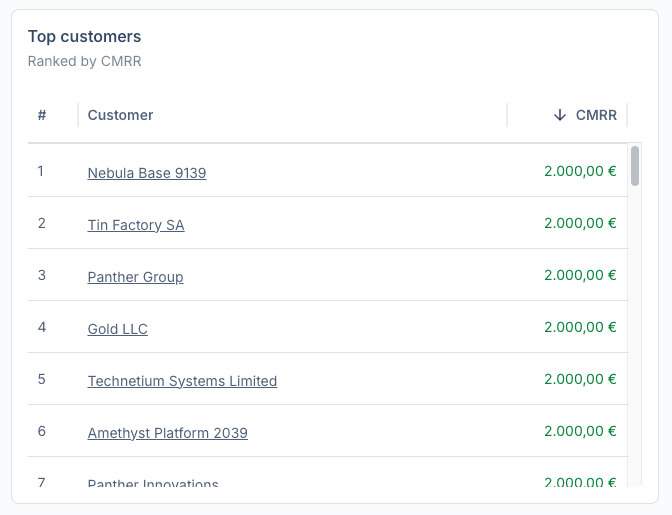The image size is (672, 515).
Task: Open the Gold LLC customer link
Action: click(117, 329)
